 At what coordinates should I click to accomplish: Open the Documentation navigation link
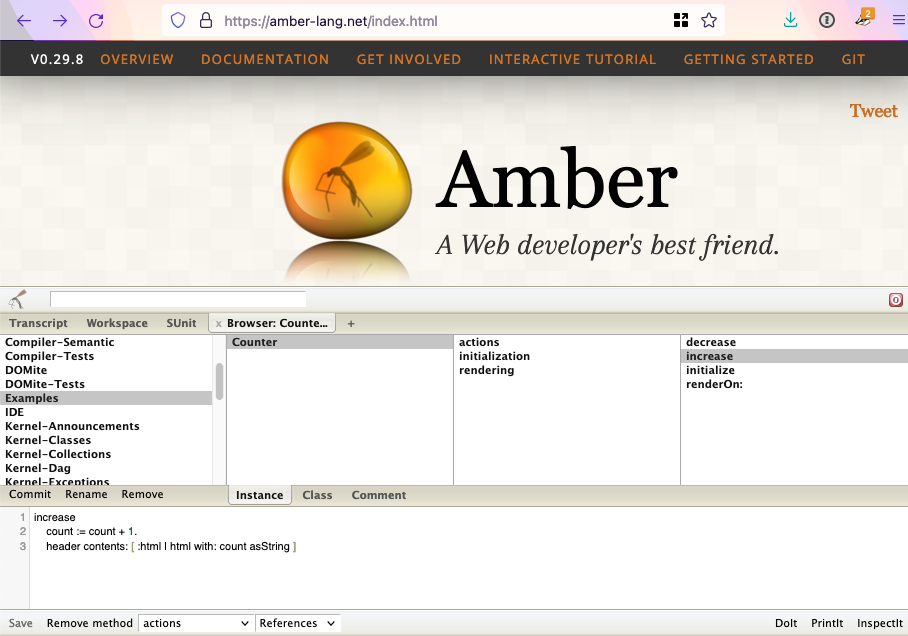265,59
